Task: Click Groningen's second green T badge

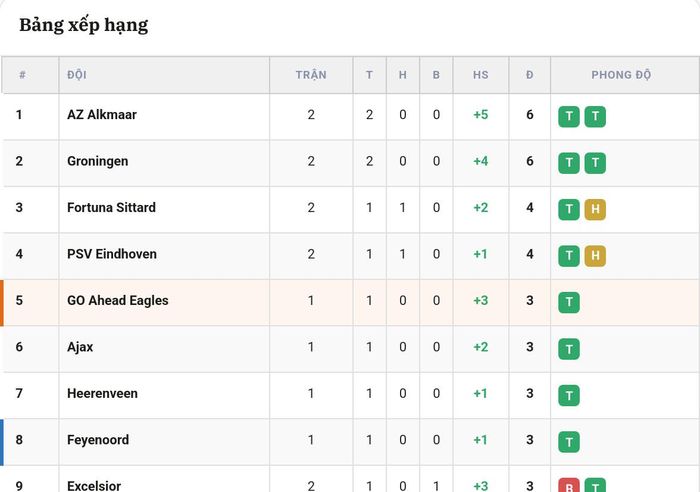Action: coord(595,163)
